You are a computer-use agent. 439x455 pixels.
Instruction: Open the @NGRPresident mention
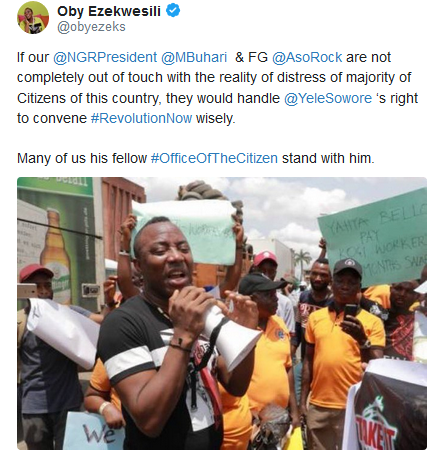coord(105,57)
